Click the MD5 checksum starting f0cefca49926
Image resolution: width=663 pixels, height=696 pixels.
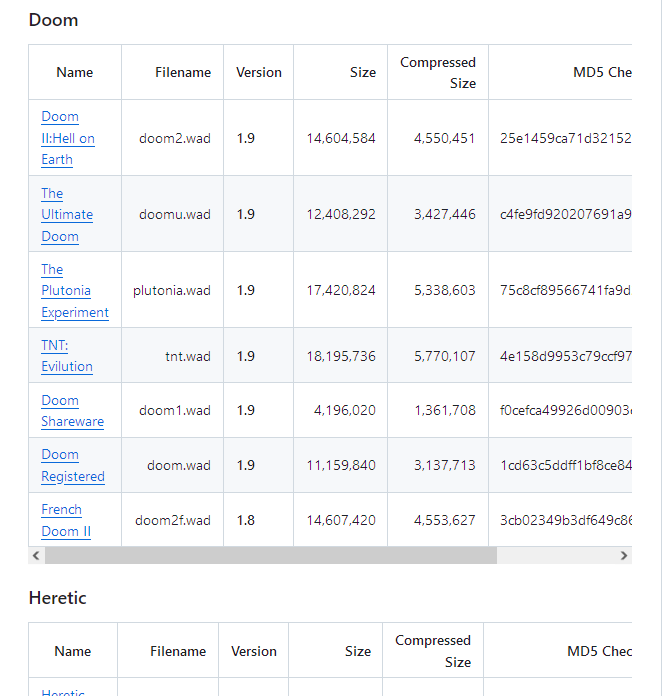point(566,410)
